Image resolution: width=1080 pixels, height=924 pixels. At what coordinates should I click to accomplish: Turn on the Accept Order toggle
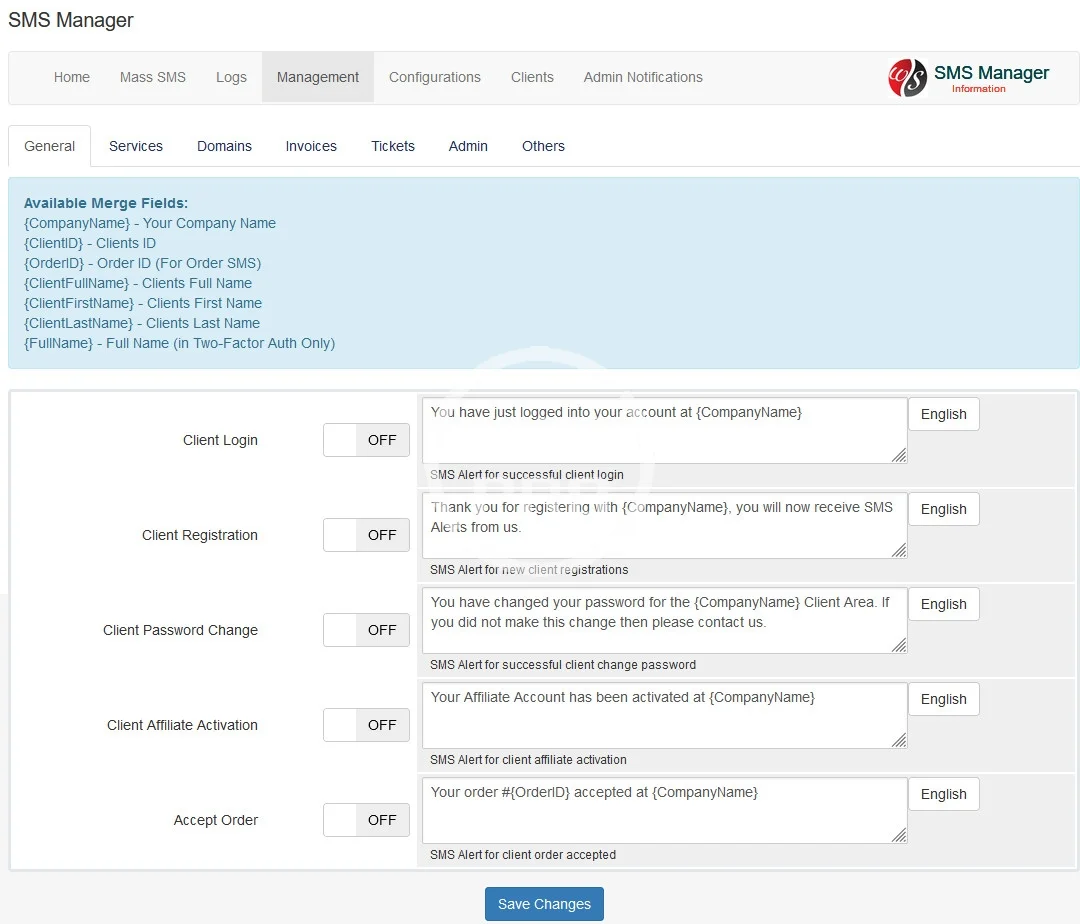coord(366,820)
